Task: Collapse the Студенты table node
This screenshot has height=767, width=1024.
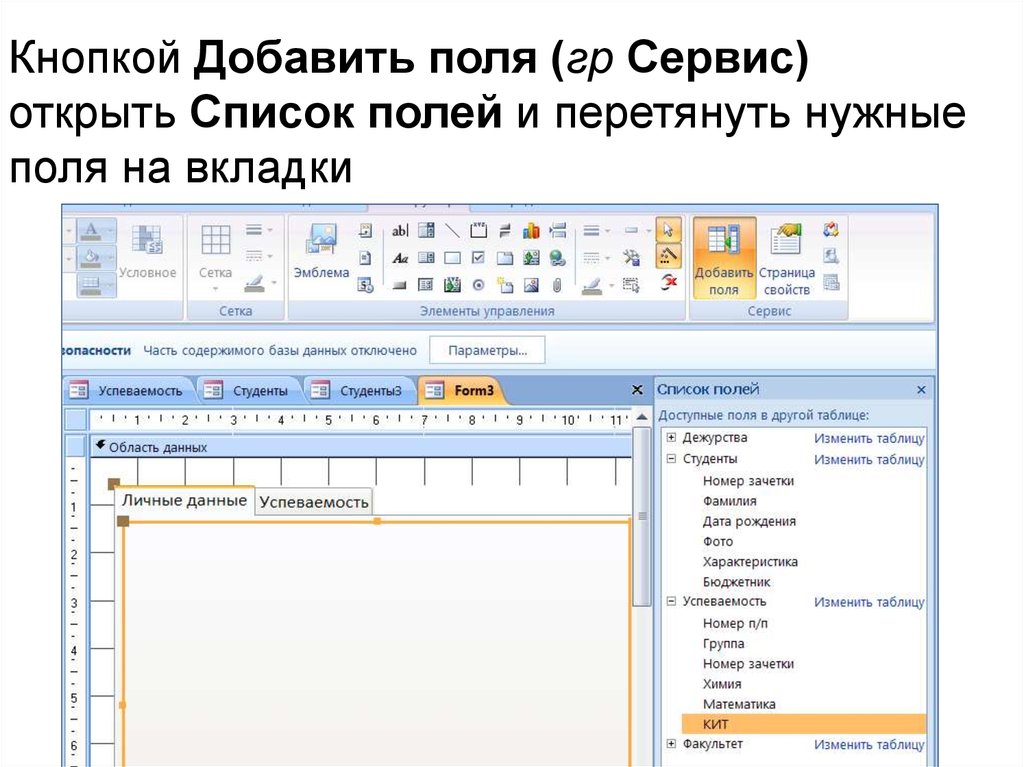Action: pos(671,459)
